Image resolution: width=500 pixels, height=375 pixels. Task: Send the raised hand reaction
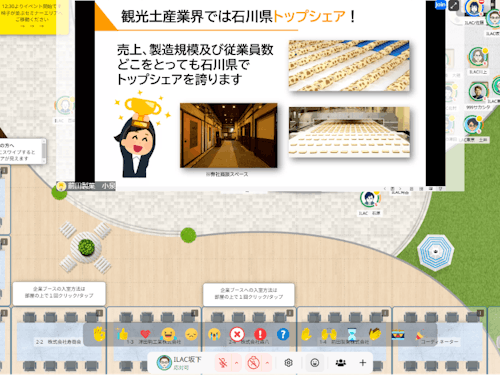306,334
